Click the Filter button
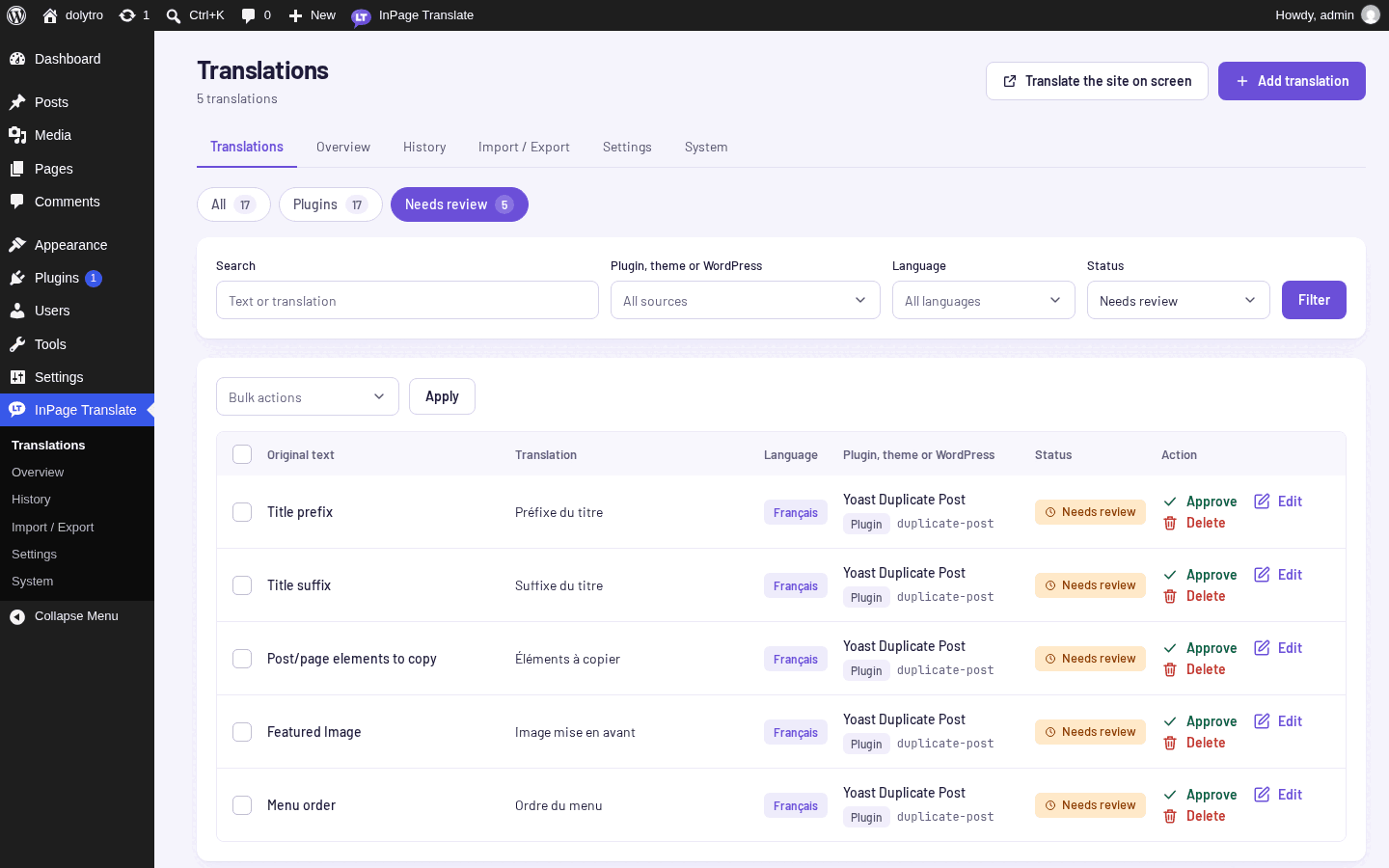The image size is (1389, 868). (1314, 300)
